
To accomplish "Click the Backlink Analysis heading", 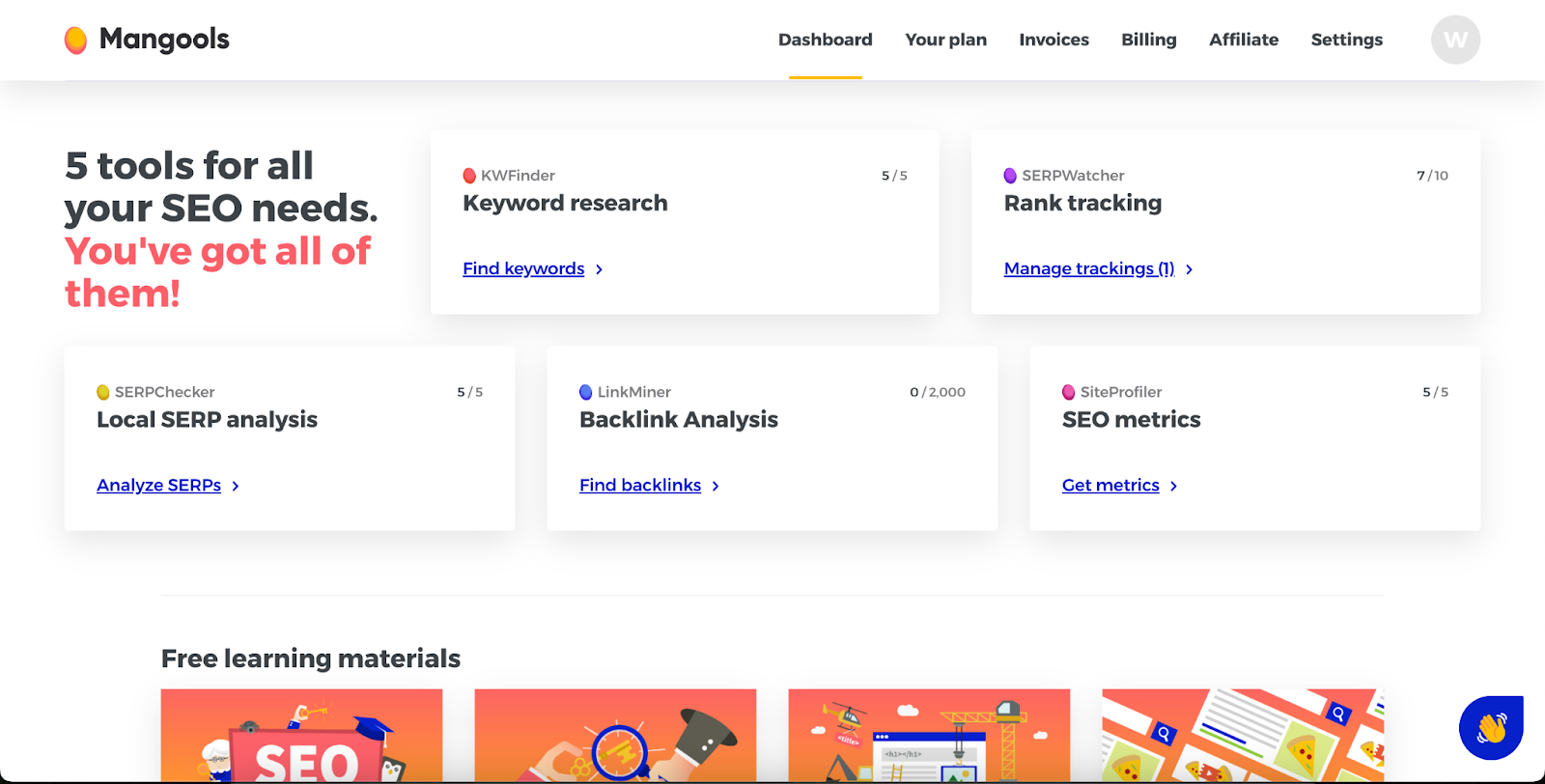I will (x=679, y=419).
